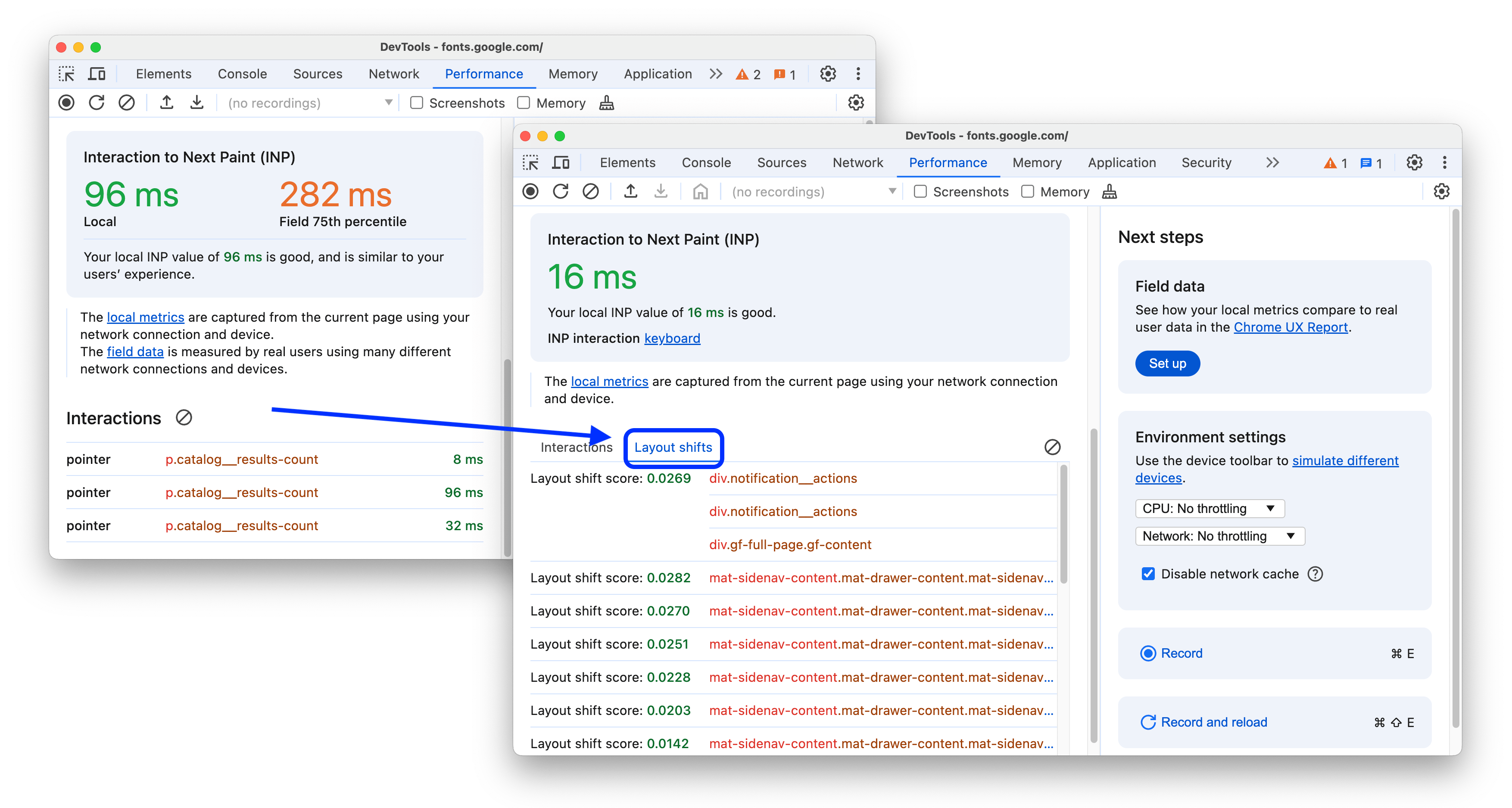Open DevTools settings gear
This screenshot has height=808, width=1512.
[x=1415, y=162]
